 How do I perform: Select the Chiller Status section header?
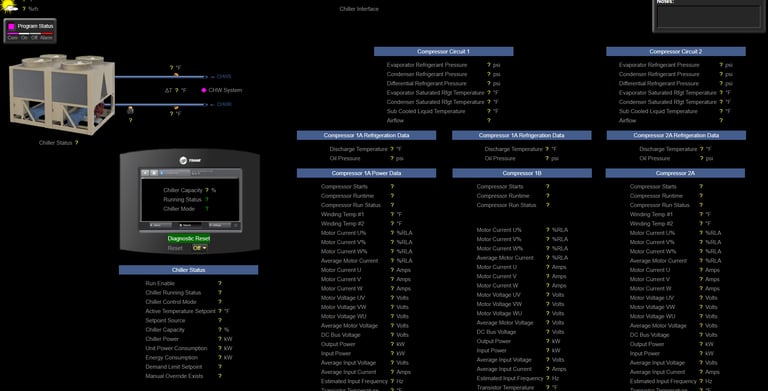pyautogui.click(x=189, y=270)
